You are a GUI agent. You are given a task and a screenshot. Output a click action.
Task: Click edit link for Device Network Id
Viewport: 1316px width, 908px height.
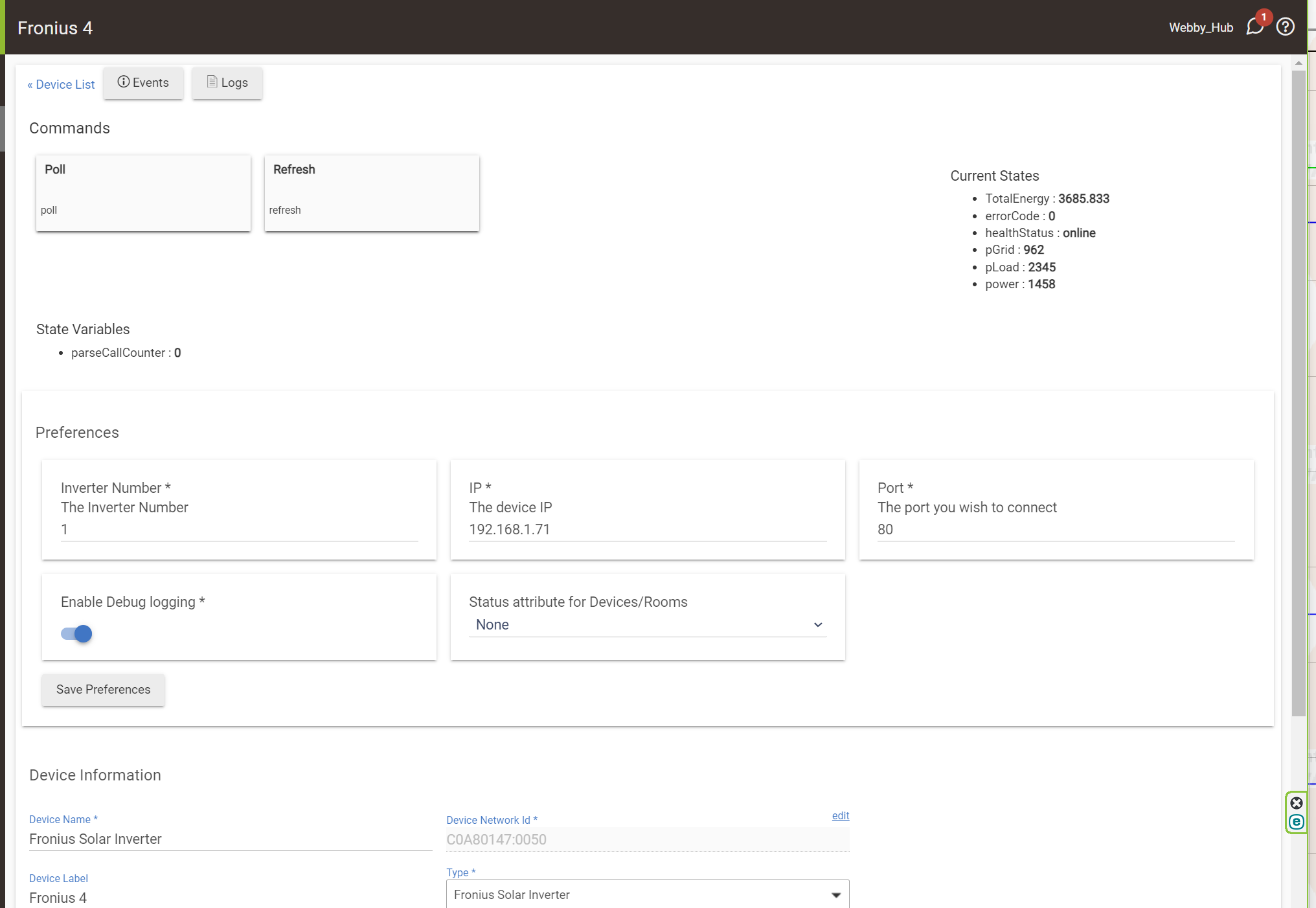point(841,815)
